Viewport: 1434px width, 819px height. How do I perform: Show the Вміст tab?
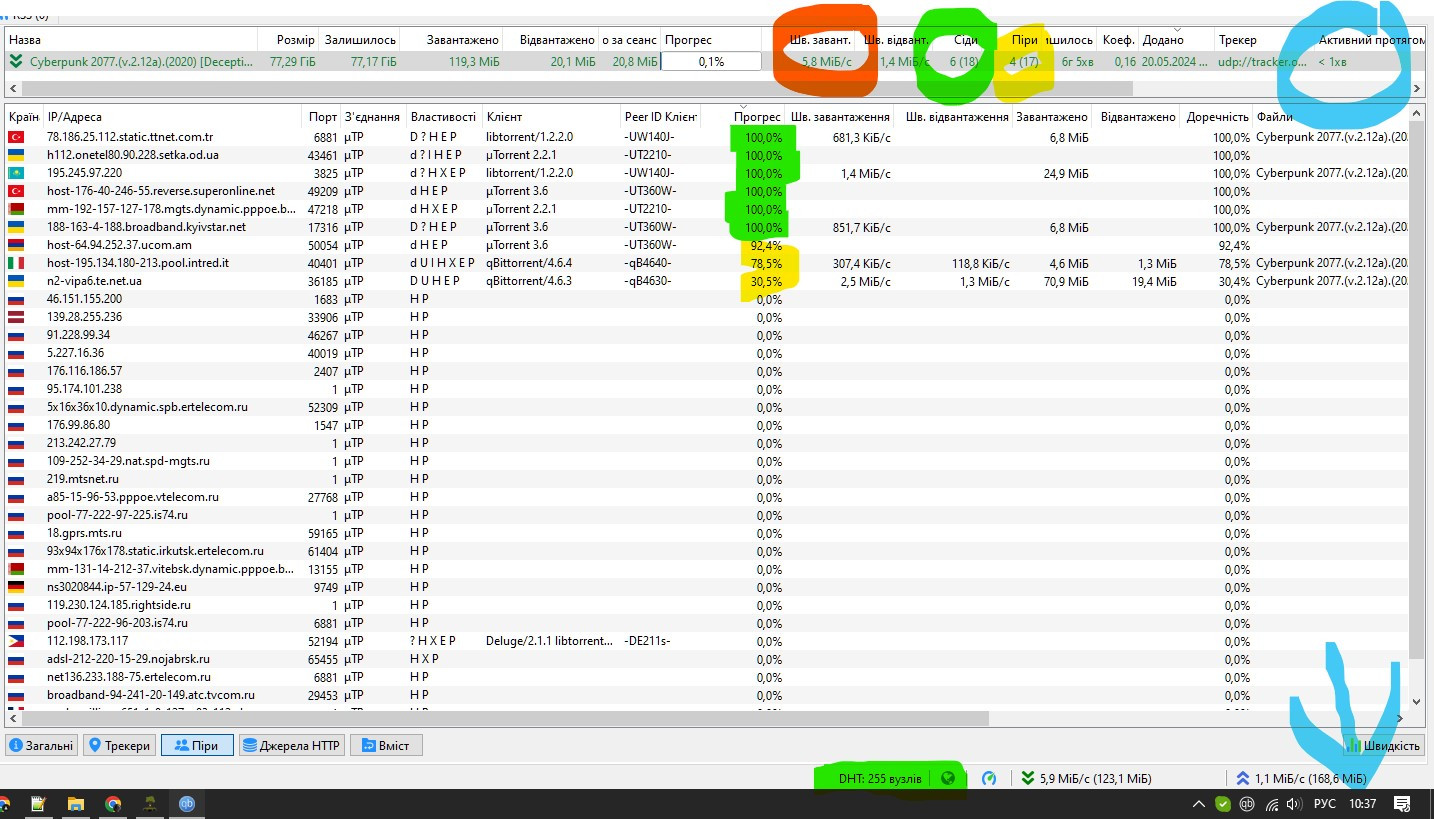386,745
